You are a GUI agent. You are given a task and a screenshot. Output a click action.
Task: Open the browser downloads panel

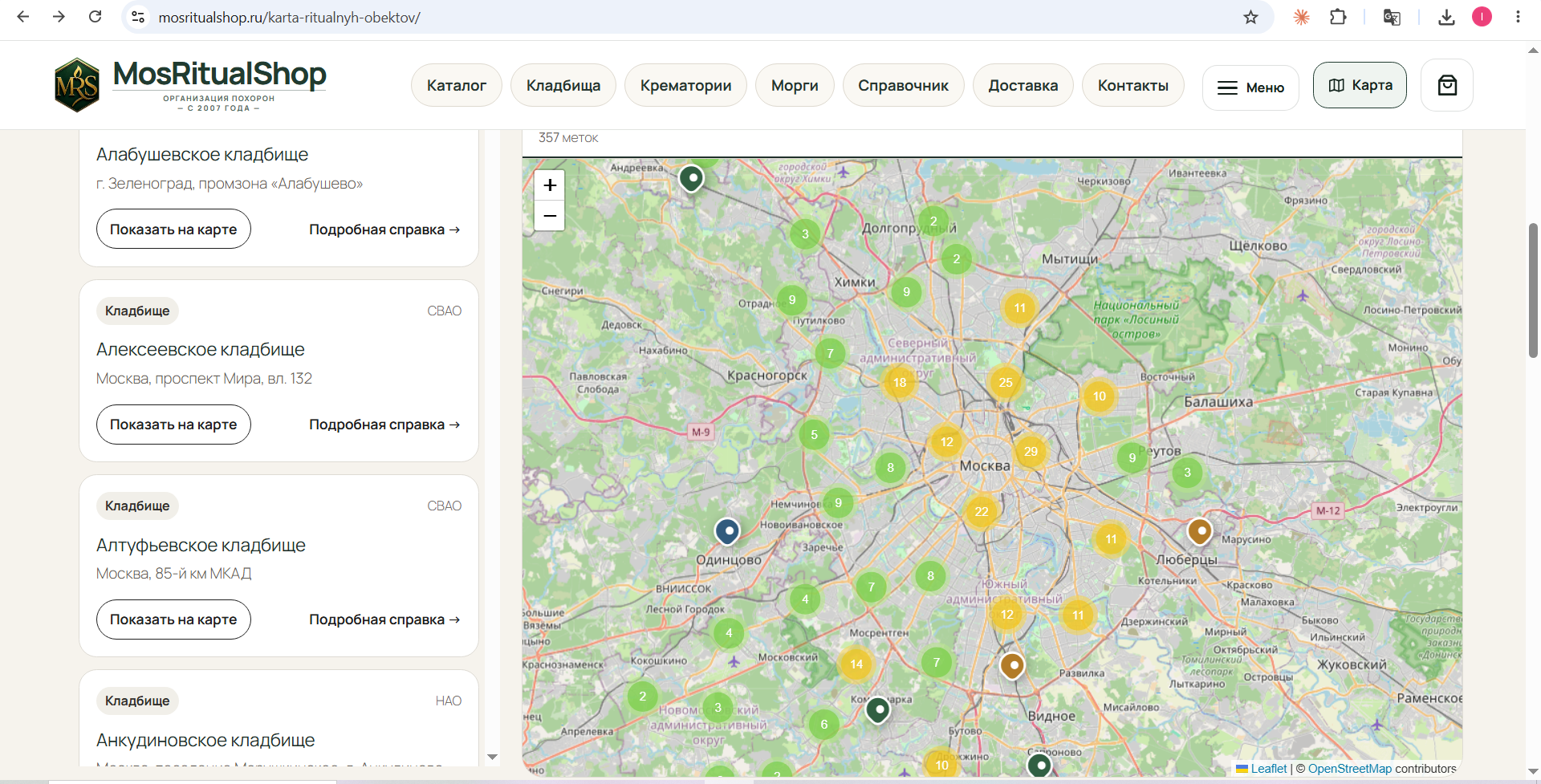pos(1446,17)
